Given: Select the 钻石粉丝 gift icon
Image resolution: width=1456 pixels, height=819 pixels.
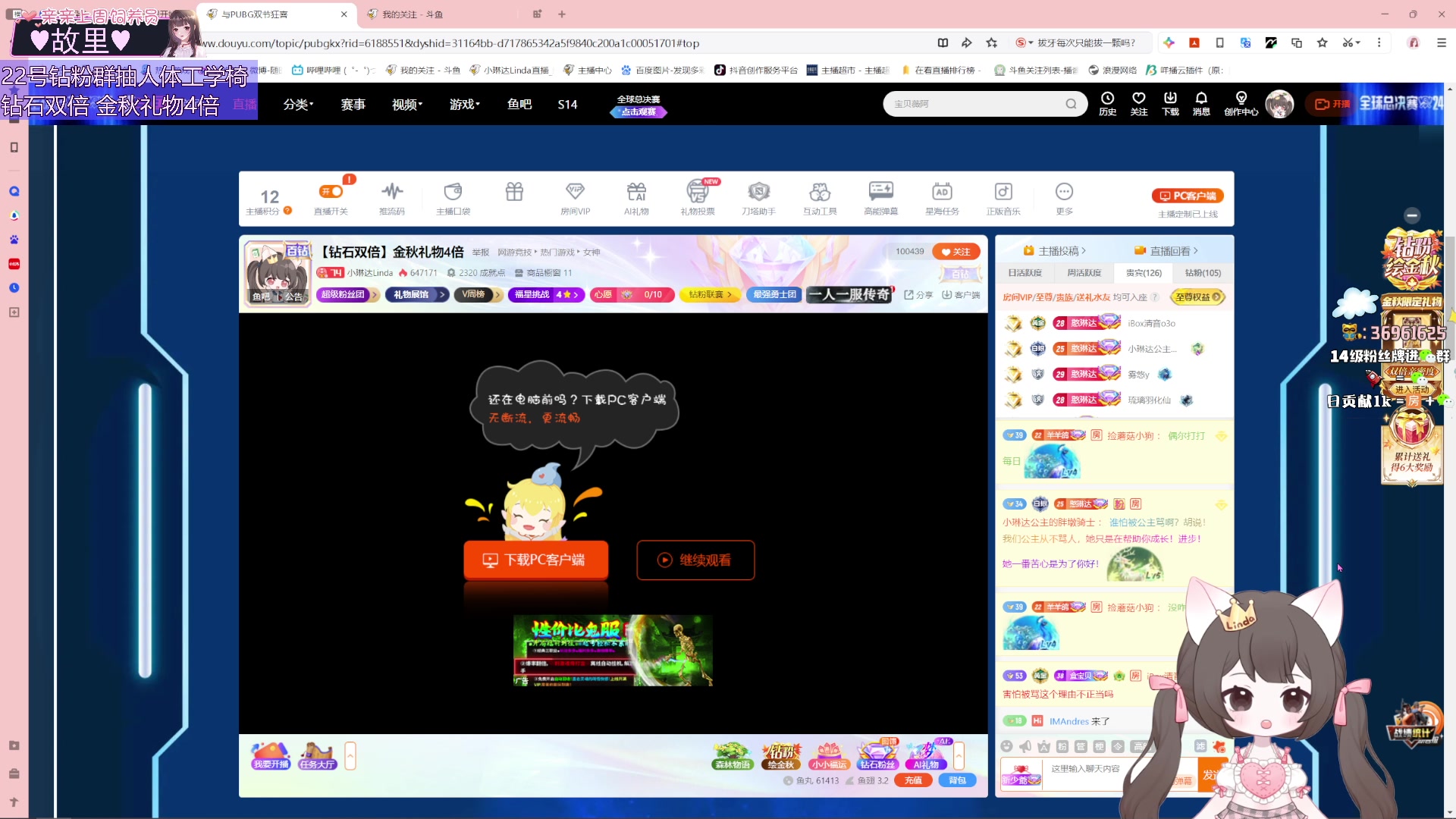Looking at the screenshot, I should coord(877,756).
